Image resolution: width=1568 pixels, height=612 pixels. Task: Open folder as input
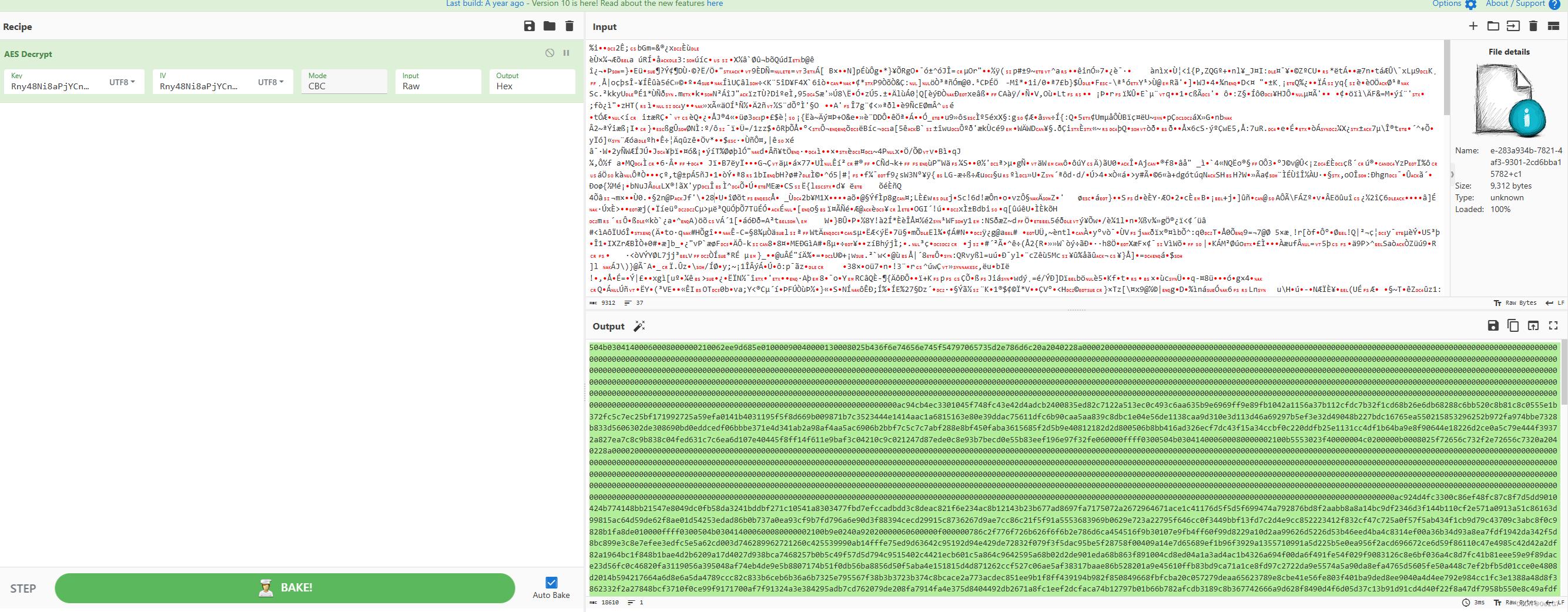(x=1493, y=26)
